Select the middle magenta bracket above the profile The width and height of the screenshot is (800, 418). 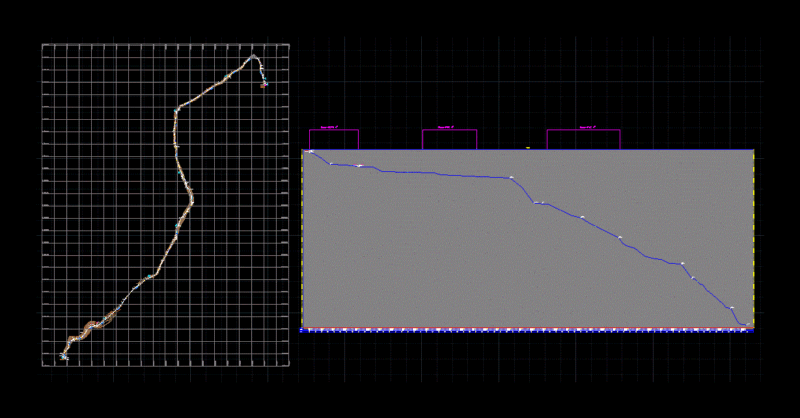coord(449,139)
